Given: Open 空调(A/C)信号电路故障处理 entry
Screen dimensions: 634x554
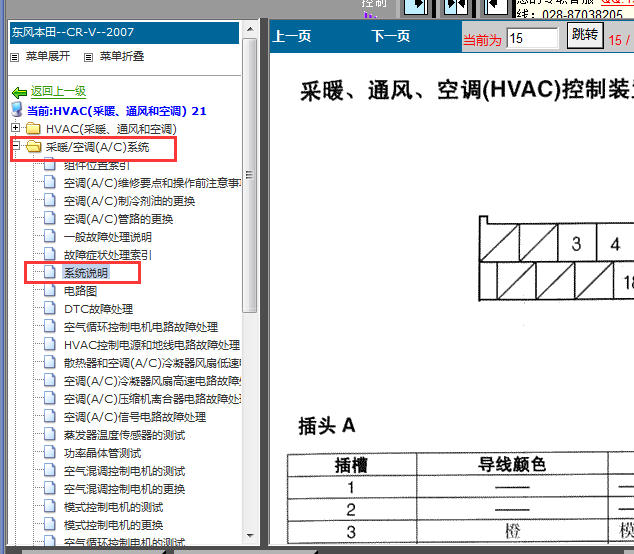Looking at the screenshot, I should coord(135,417).
